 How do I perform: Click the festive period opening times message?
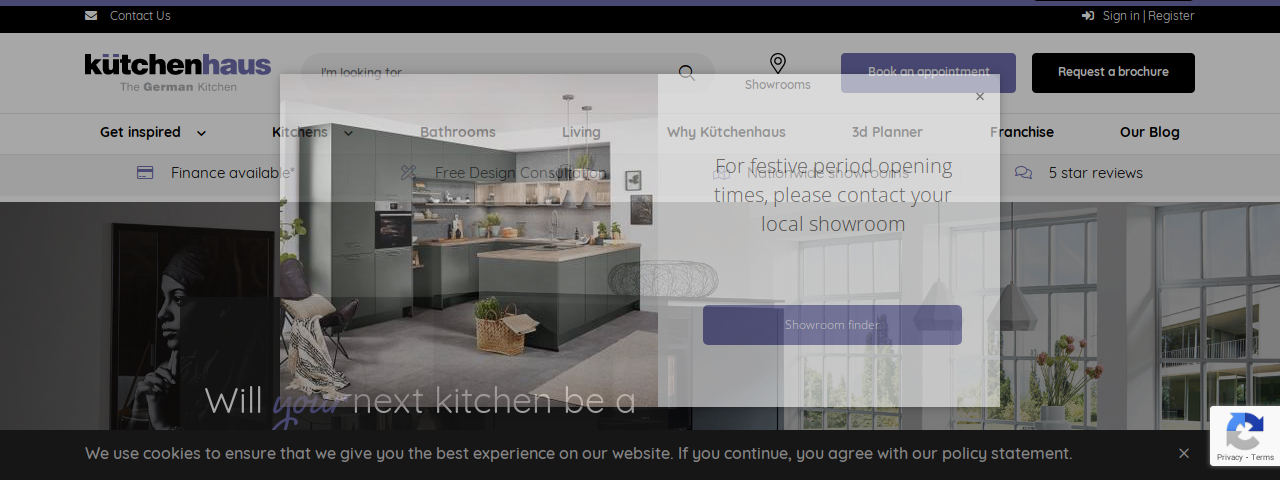(x=833, y=195)
